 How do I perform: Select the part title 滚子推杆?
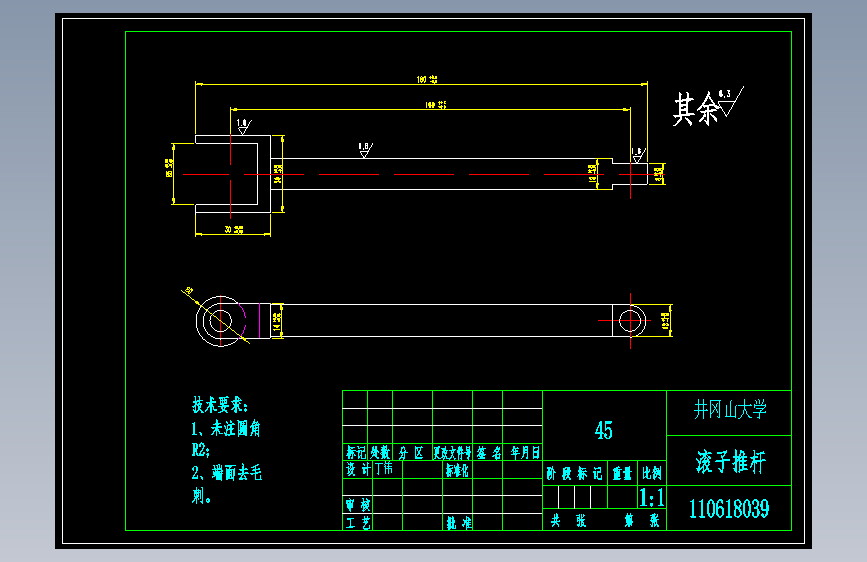(730, 461)
